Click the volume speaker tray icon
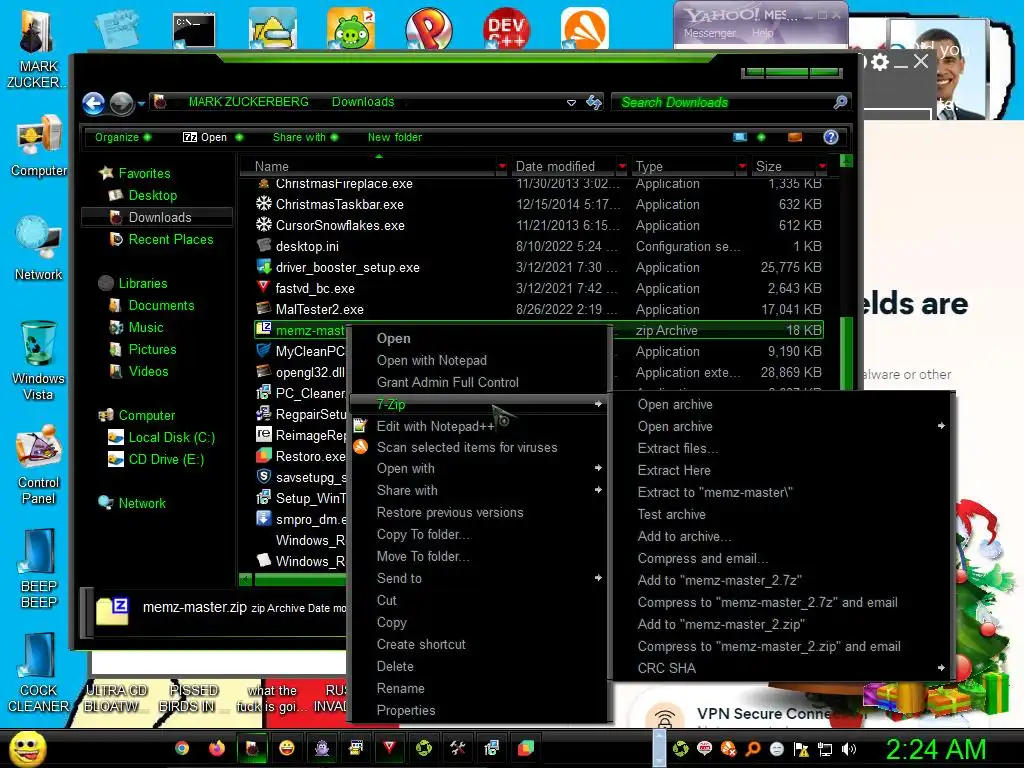 click(x=849, y=749)
